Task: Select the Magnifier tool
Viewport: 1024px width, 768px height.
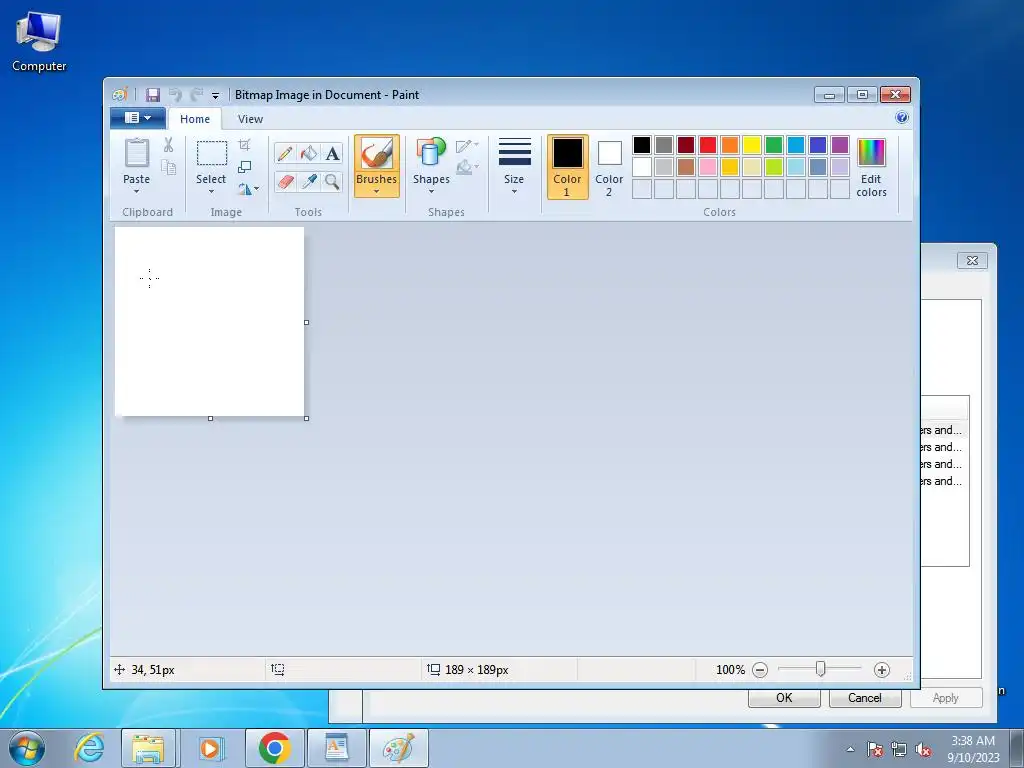Action: [x=332, y=181]
